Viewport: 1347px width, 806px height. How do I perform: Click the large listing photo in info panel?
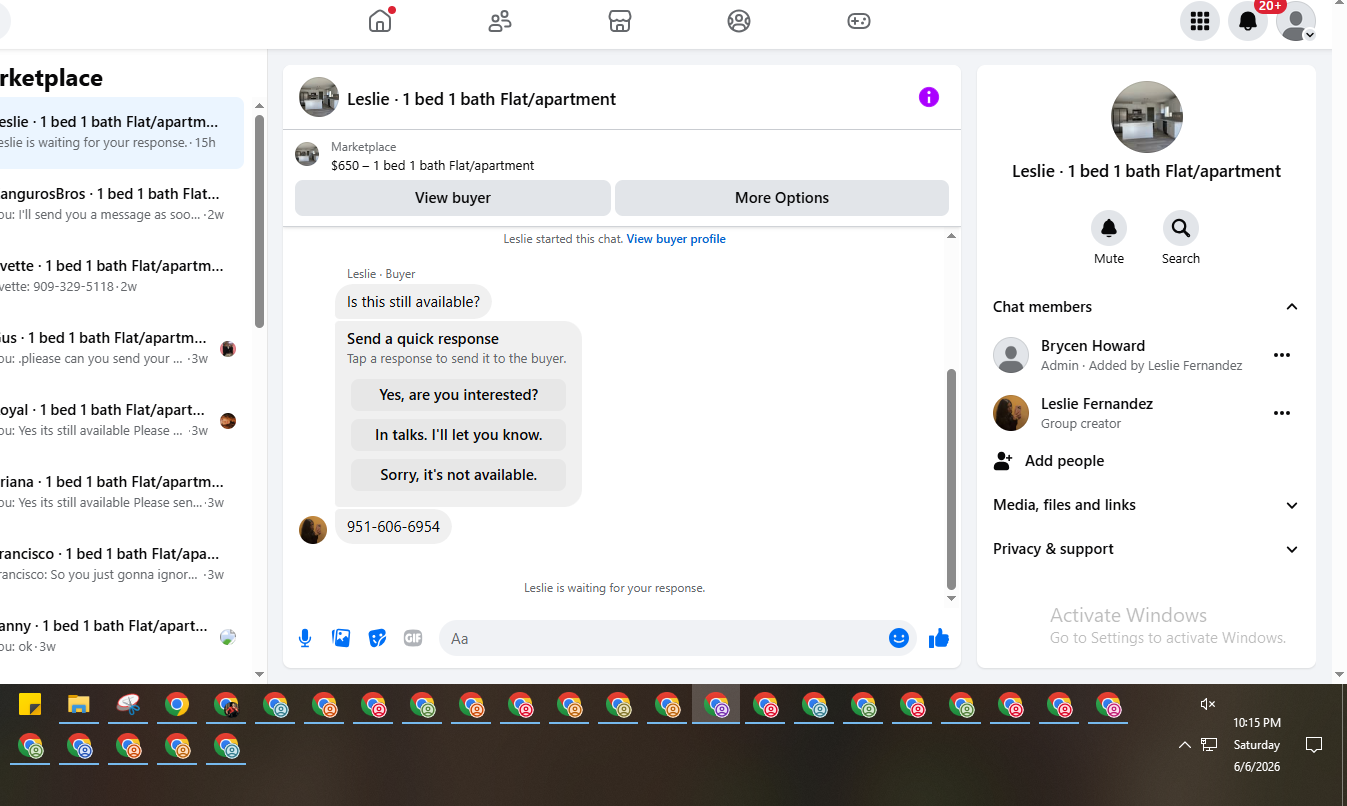click(x=1147, y=117)
